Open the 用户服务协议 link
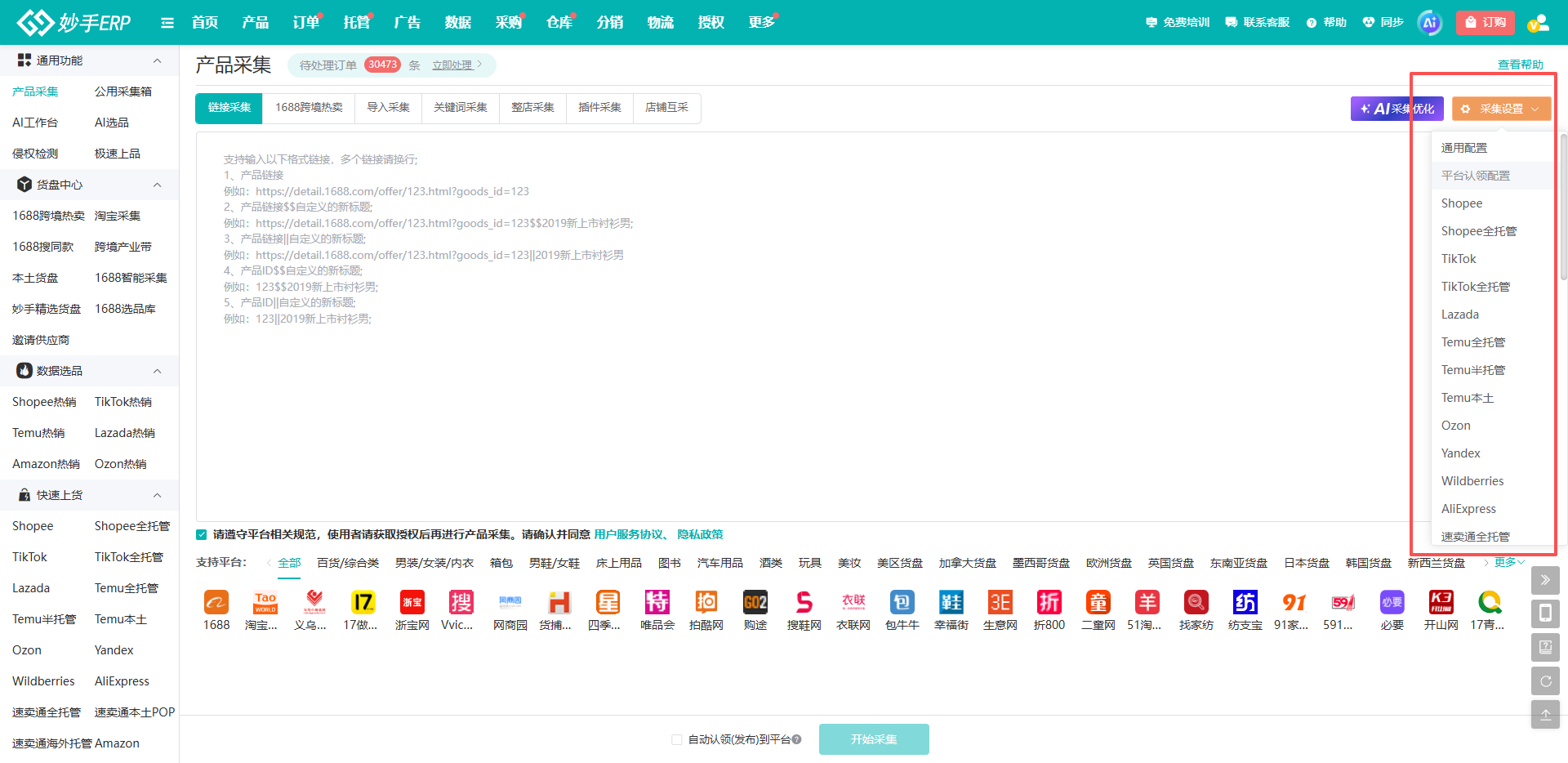The width and height of the screenshot is (1568, 763). 629,535
